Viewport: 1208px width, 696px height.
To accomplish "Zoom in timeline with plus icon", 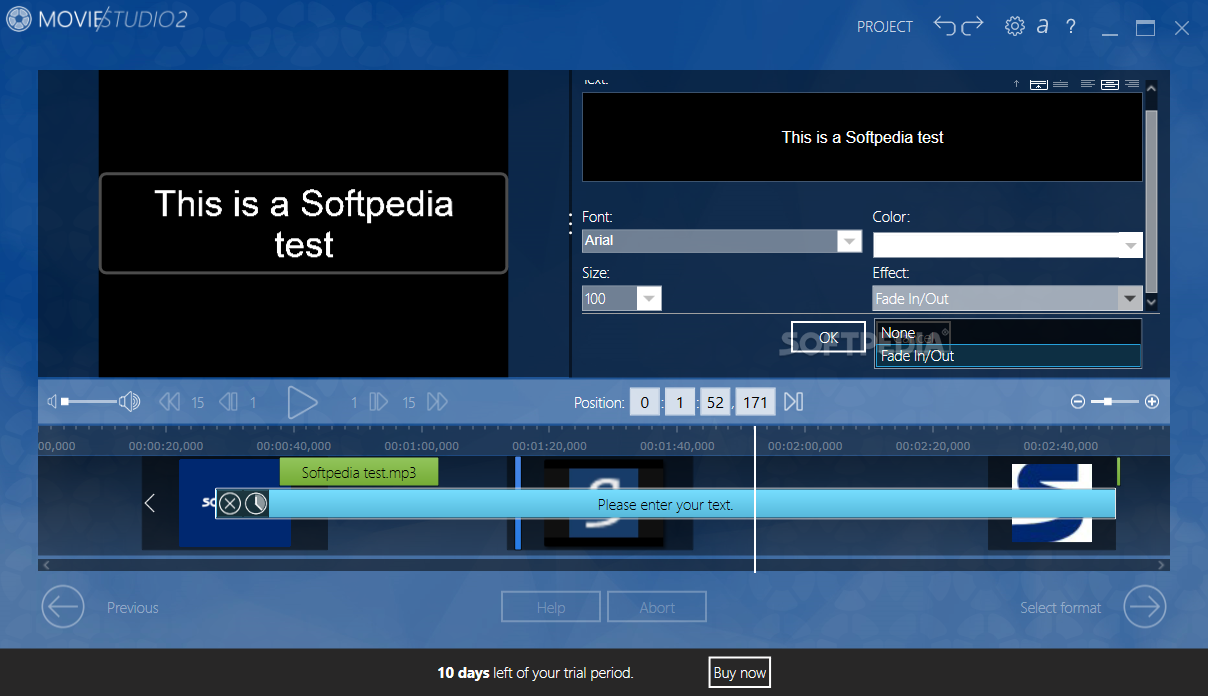I will point(1152,402).
